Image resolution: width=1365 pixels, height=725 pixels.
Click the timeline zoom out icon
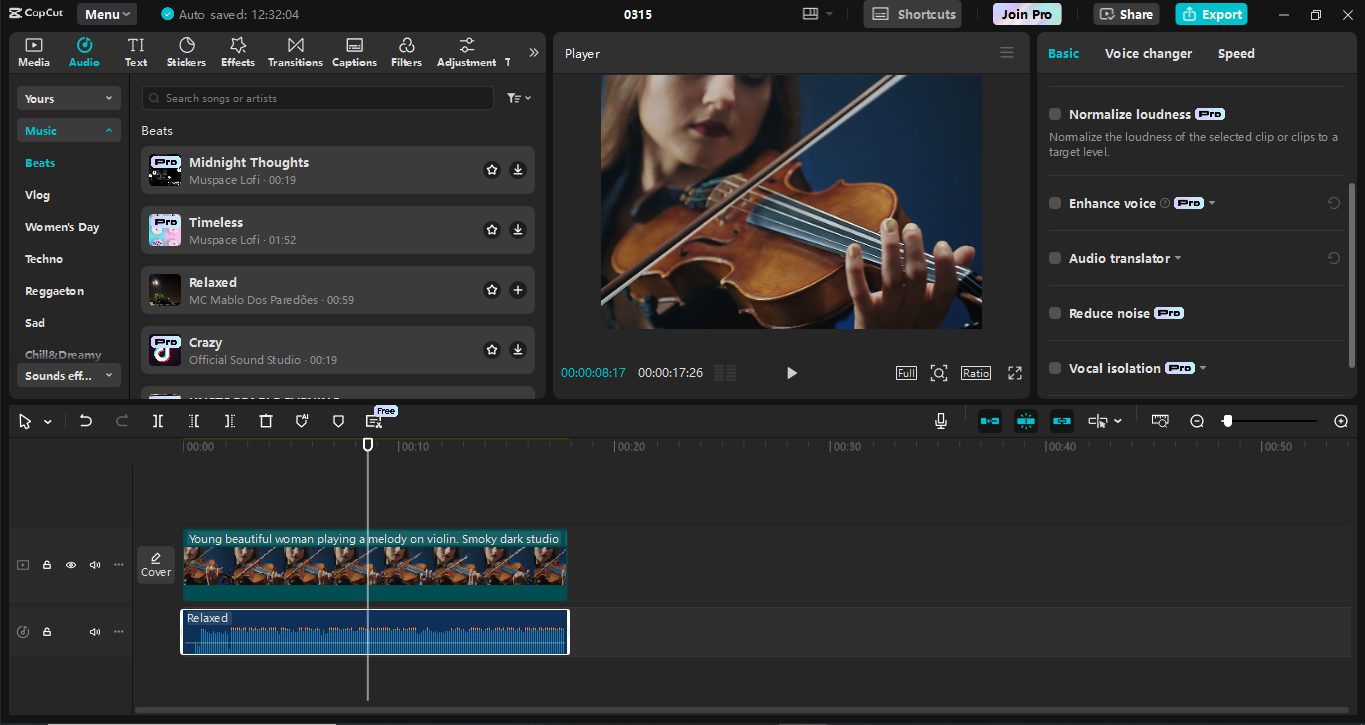1197,421
